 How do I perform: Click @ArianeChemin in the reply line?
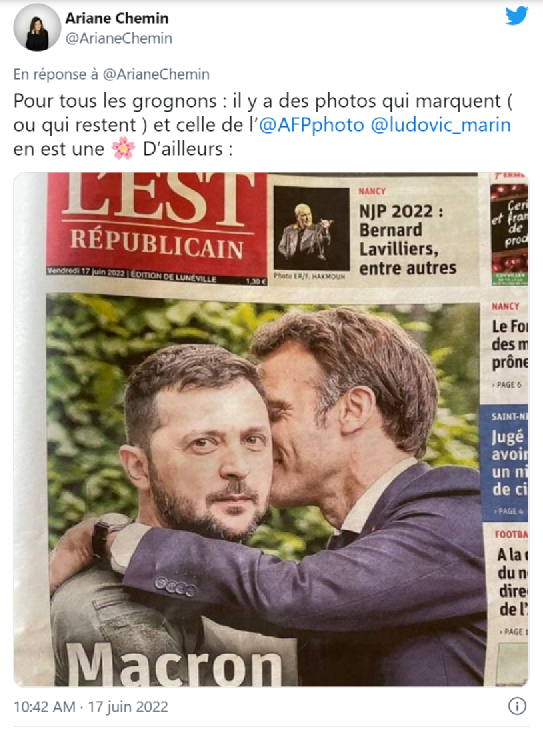click(x=156, y=74)
